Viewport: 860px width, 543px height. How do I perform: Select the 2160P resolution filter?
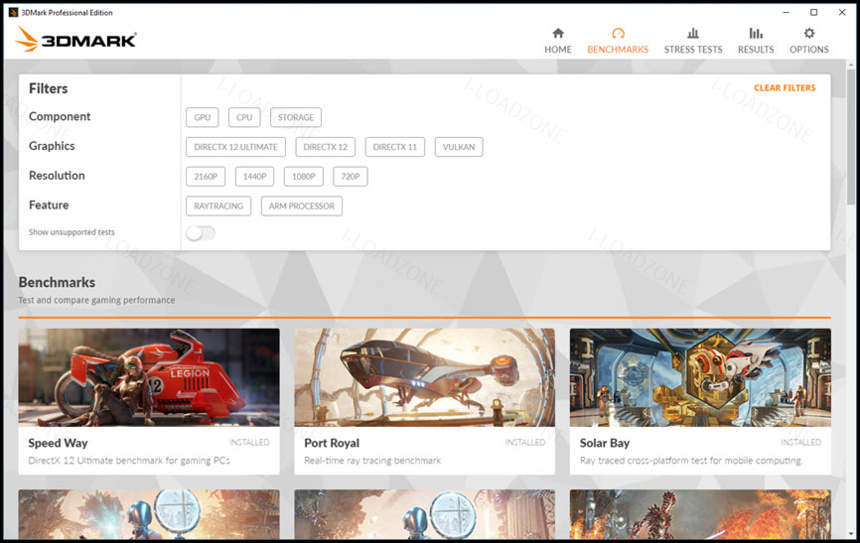point(206,177)
